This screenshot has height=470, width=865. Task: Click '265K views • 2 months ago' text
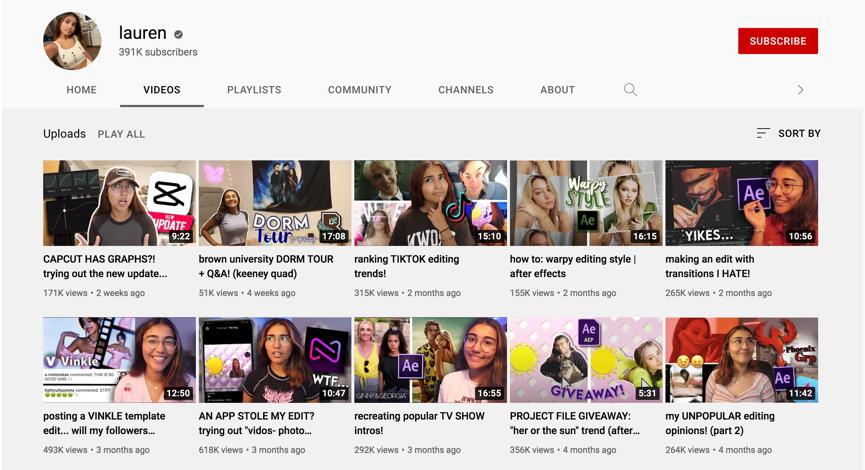718,293
